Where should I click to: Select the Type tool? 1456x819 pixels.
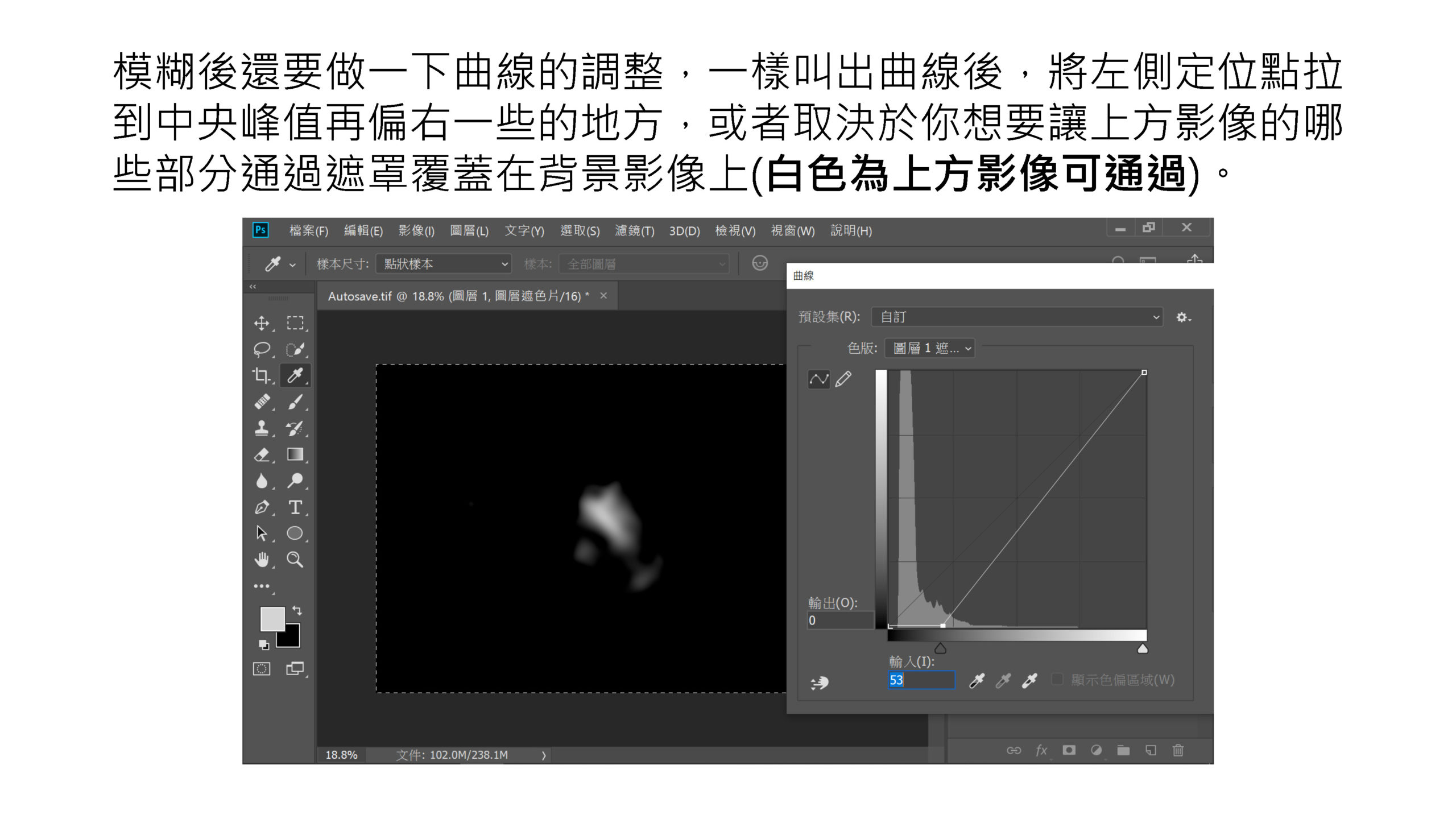[295, 506]
